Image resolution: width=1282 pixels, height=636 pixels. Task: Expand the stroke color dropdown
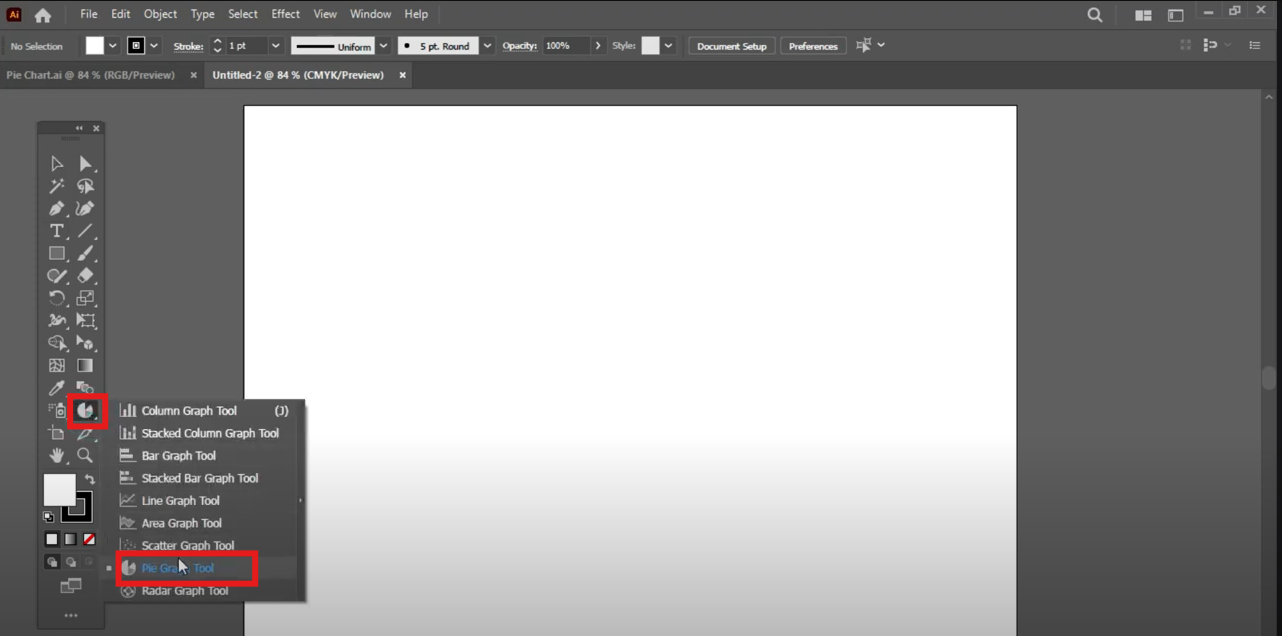coord(154,46)
